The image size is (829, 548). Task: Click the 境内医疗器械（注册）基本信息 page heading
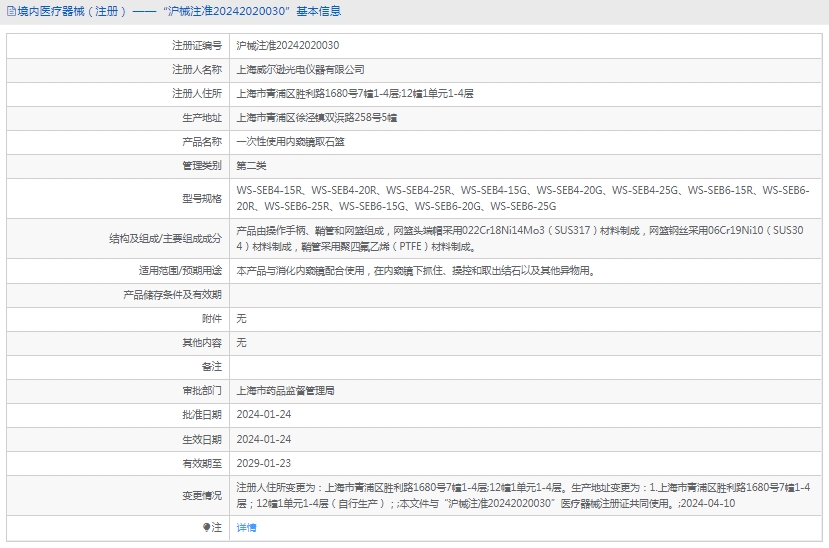coord(180,12)
